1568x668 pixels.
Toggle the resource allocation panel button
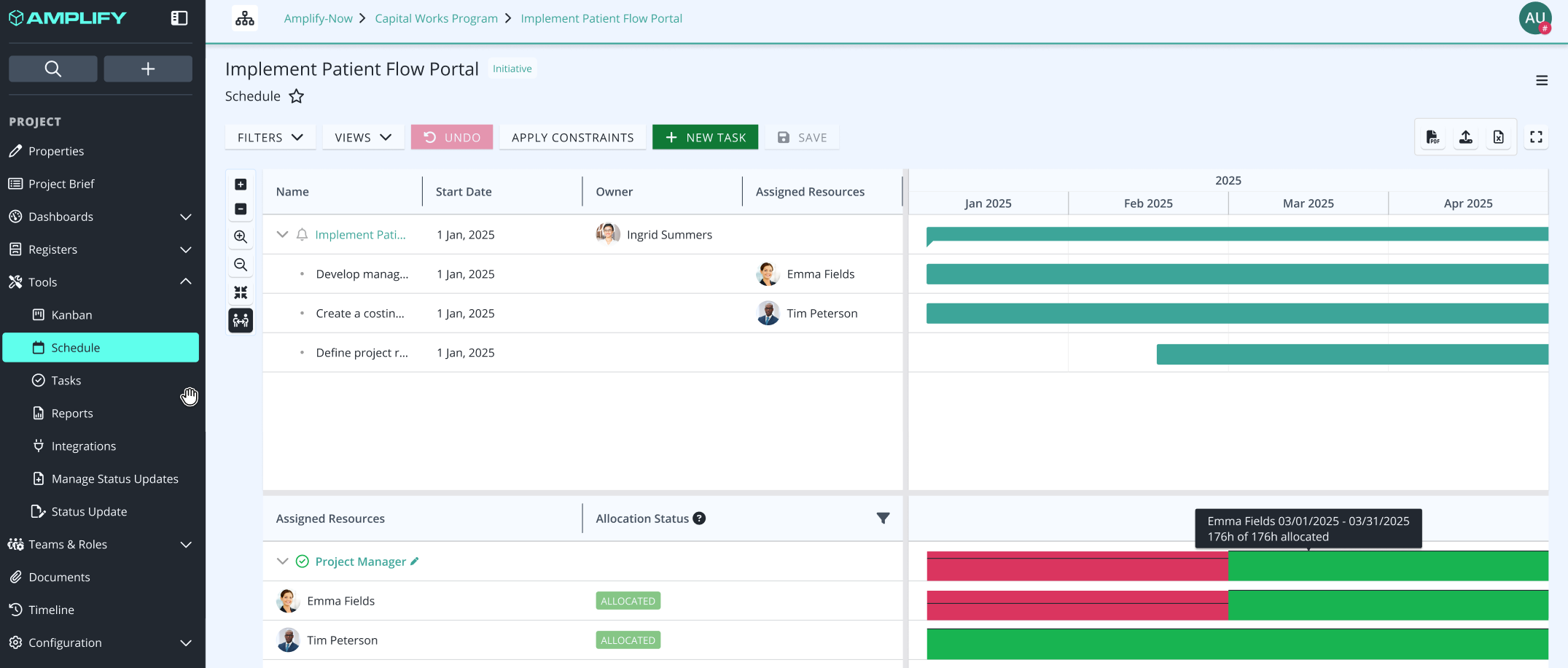click(241, 320)
